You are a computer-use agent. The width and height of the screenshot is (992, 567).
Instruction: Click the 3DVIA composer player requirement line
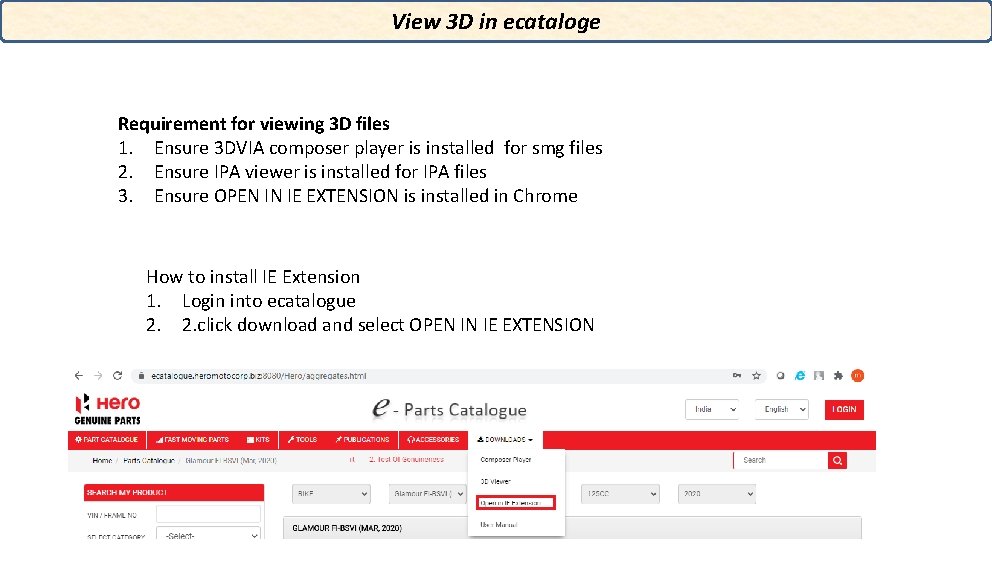pos(378,147)
